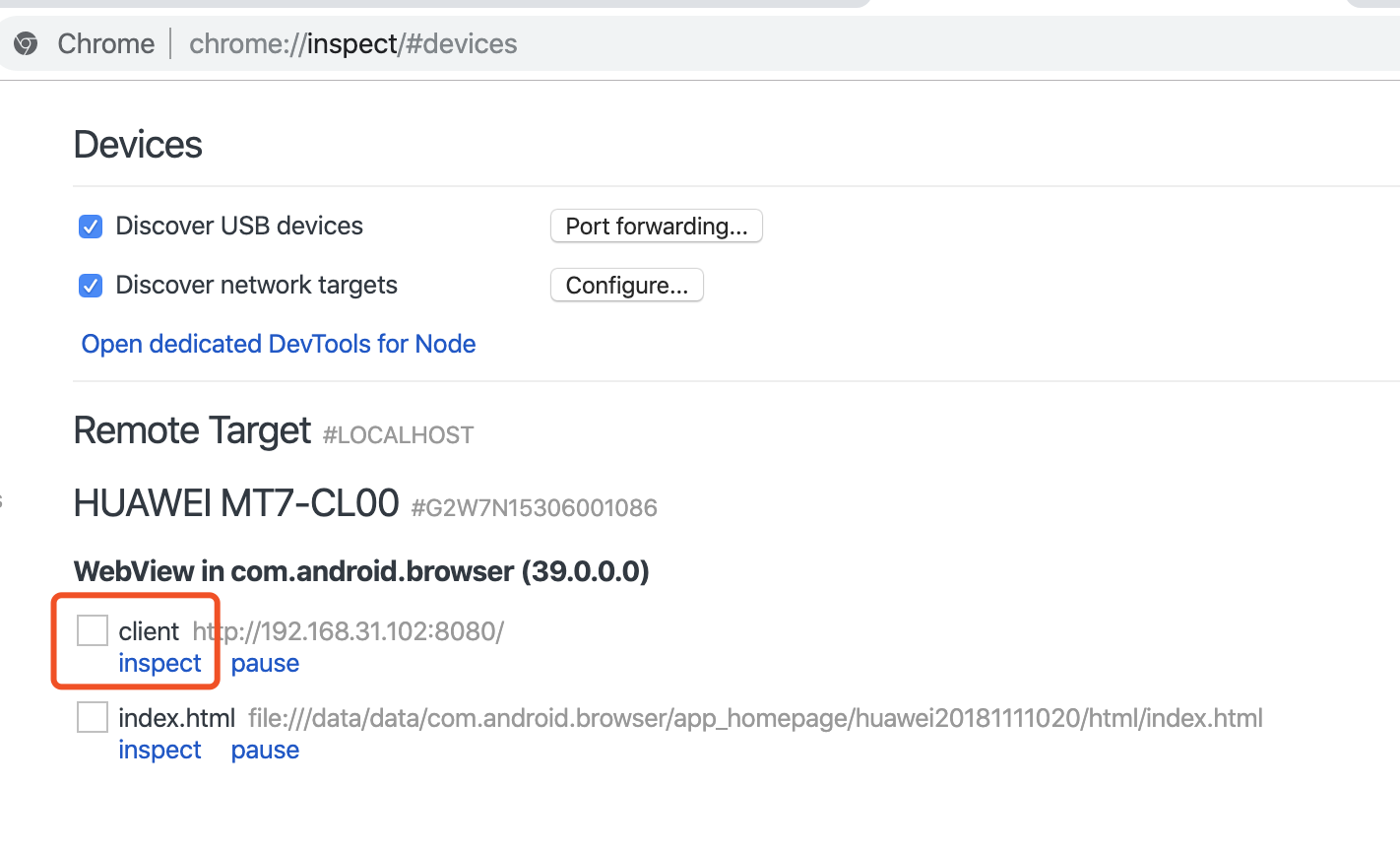1400x851 pixels.
Task: Click the Configure... button
Action: [627, 285]
